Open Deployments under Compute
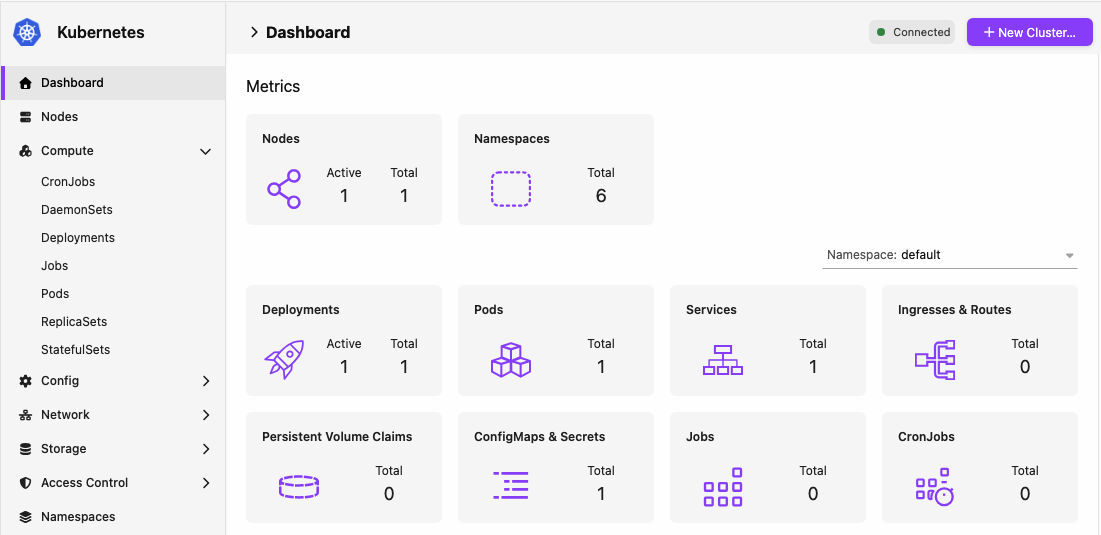The height and width of the screenshot is (535, 1101). (x=78, y=238)
